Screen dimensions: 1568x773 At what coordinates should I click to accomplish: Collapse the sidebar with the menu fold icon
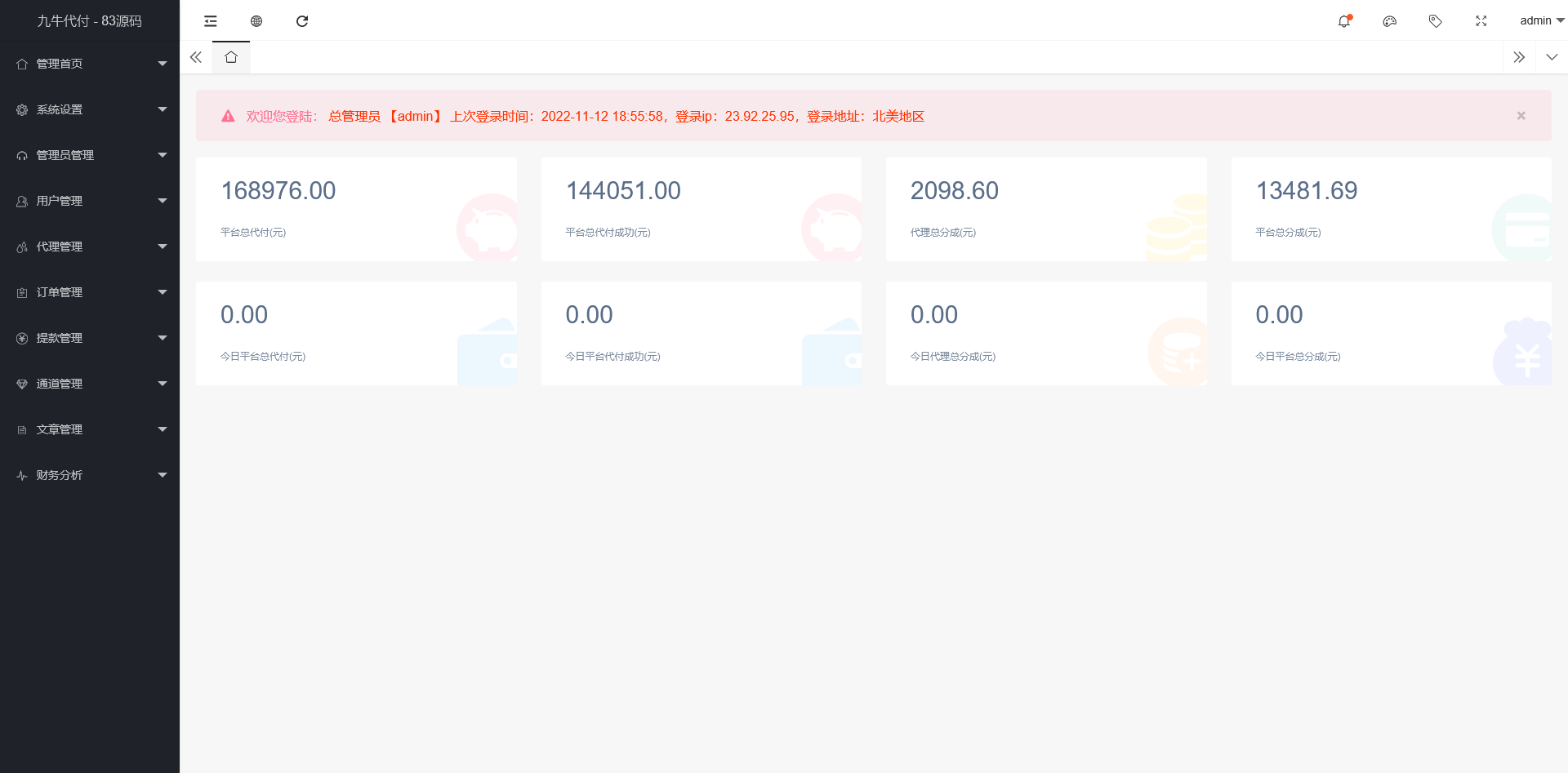click(211, 21)
